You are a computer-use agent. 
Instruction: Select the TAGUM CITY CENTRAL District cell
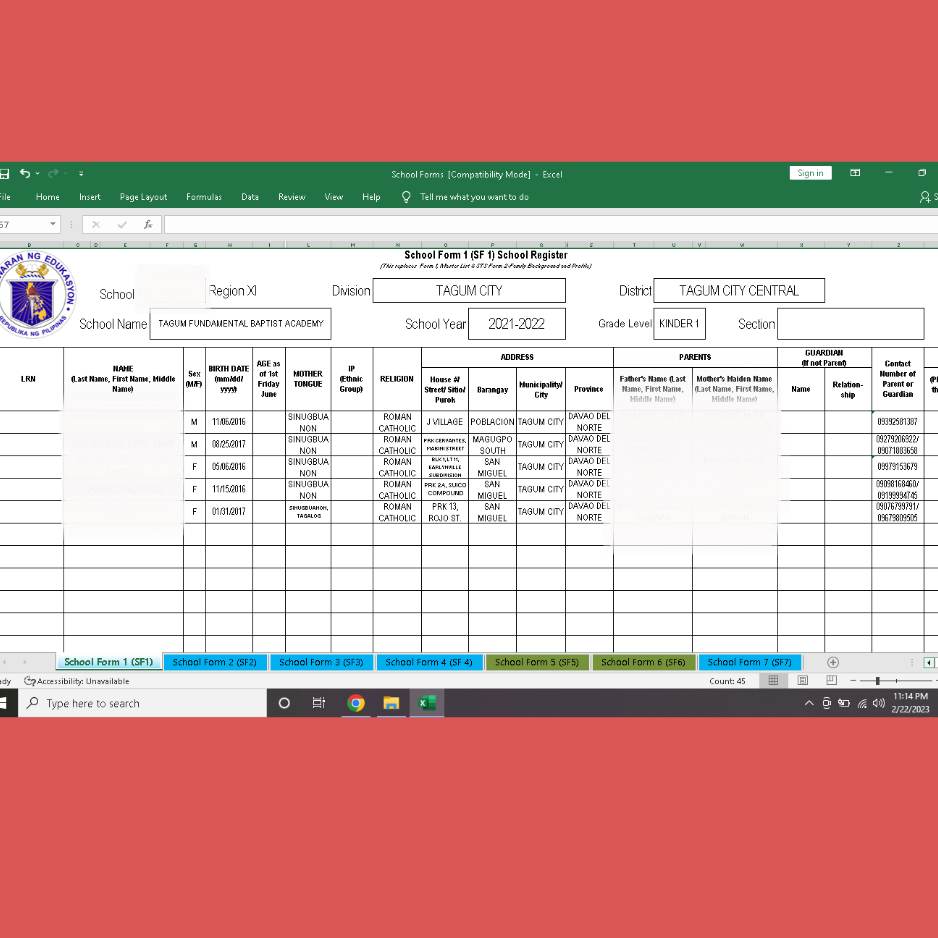pos(739,291)
